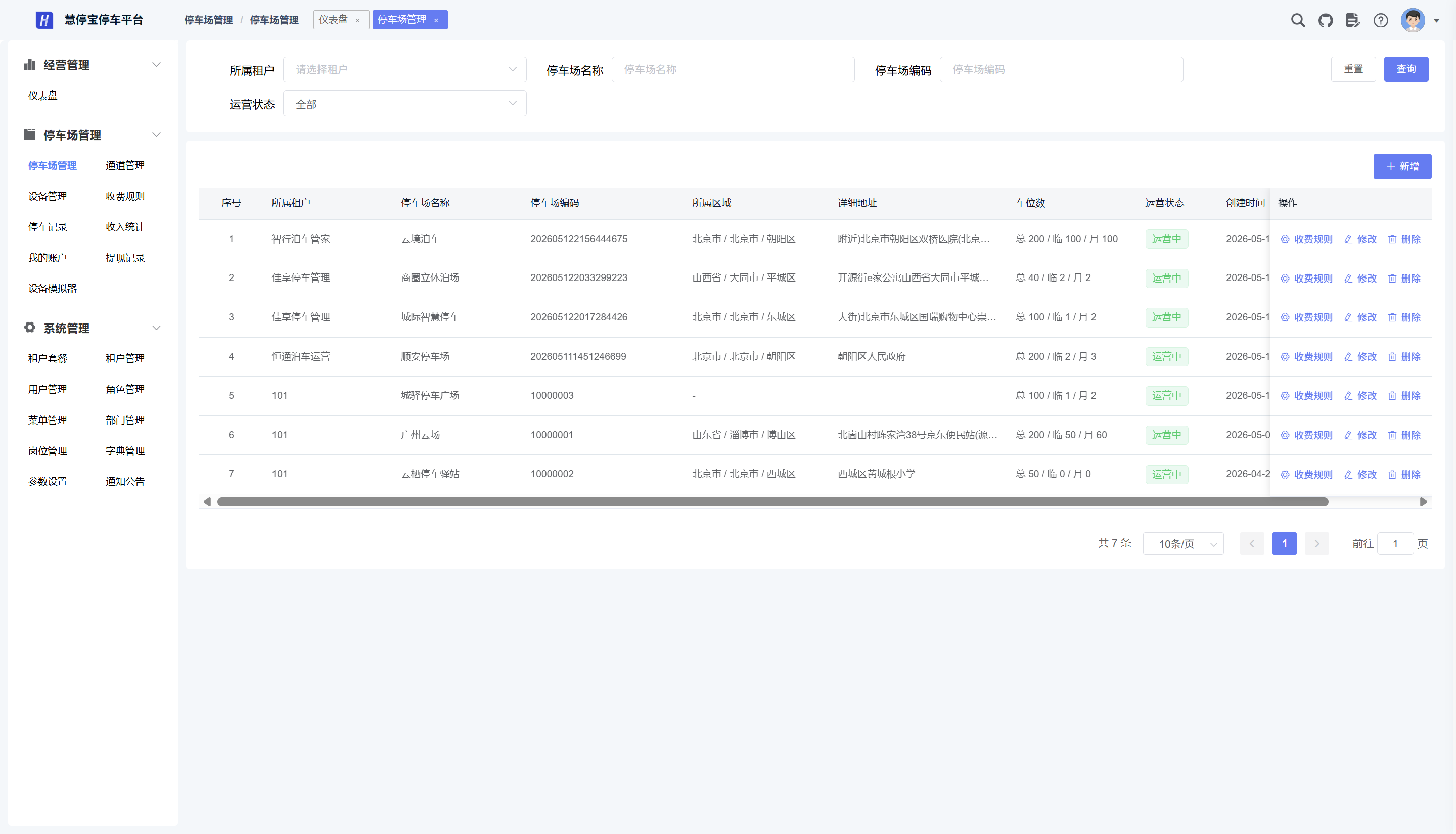
Task: Click the 新增 add button
Action: pyautogui.click(x=1401, y=166)
